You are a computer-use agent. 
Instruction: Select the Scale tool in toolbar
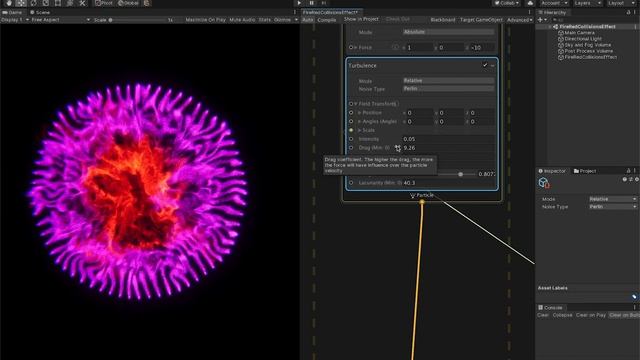pos(46,3)
